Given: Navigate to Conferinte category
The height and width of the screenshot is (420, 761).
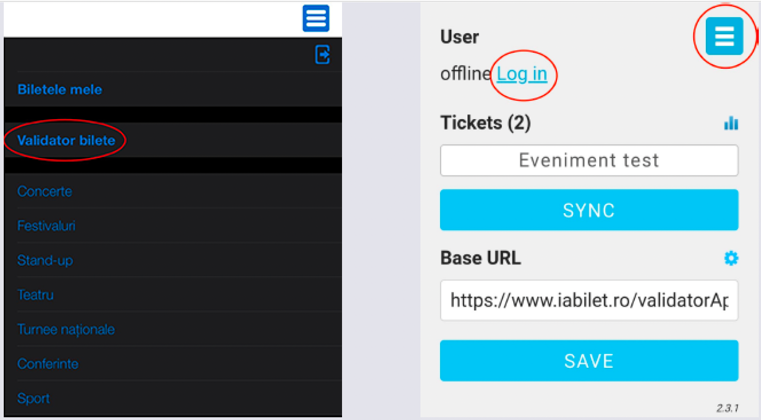Looking at the screenshot, I should pyautogui.click(x=48, y=364).
